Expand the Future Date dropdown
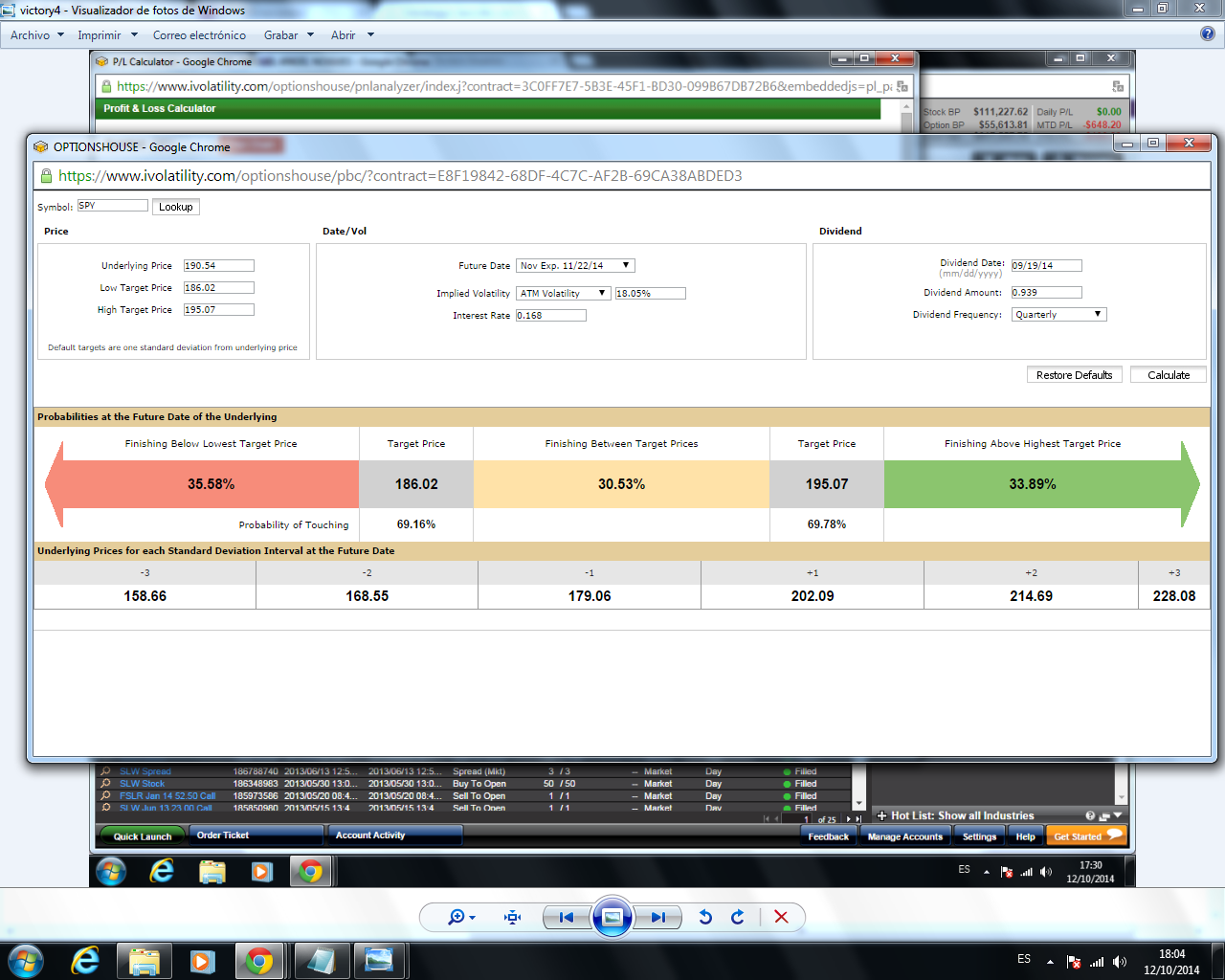 pos(575,266)
